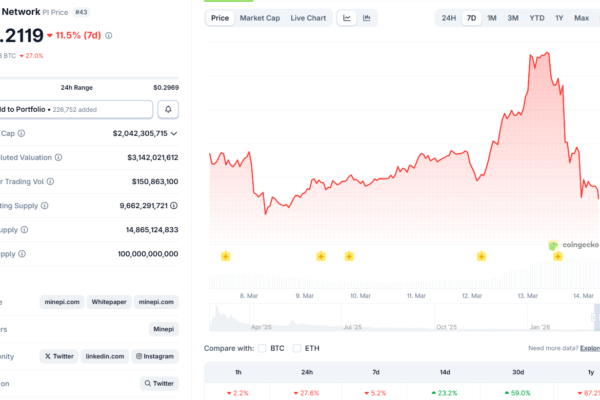600x400 pixels.
Task: Check the ETH compare checkbox
Action: click(296, 348)
